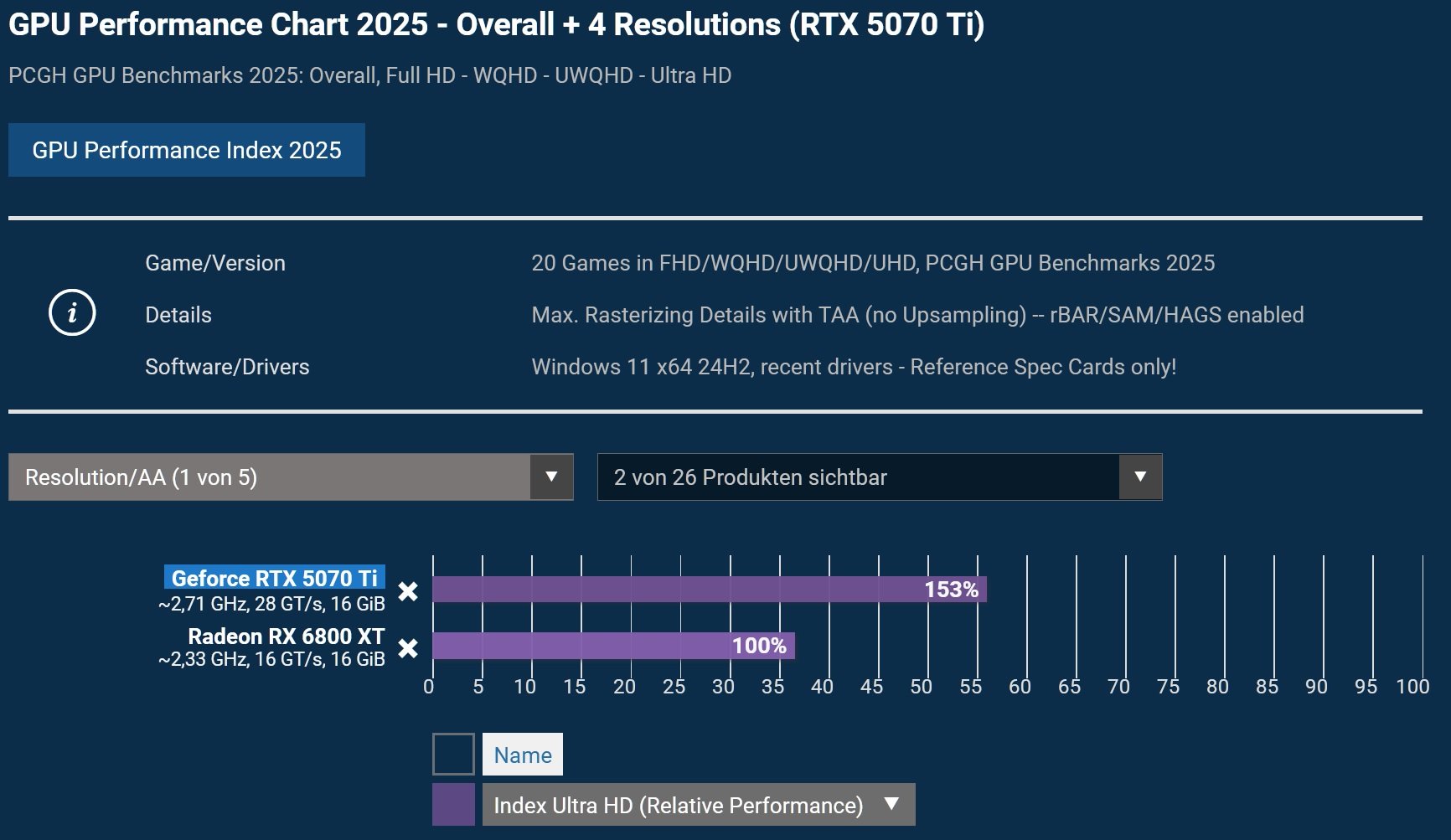Click the 100% bar for RX 6800 XT

pyautogui.click(x=613, y=646)
